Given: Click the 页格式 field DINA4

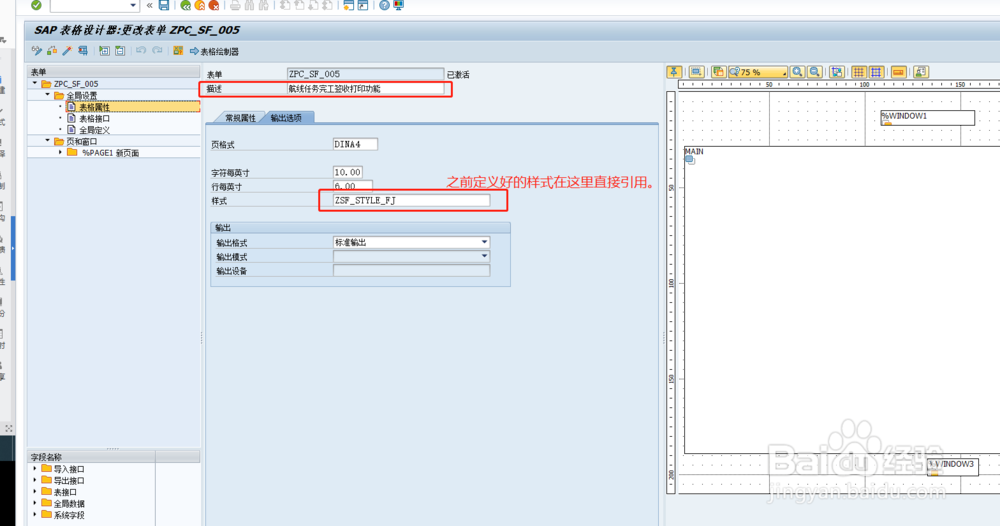Looking at the screenshot, I should tap(355, 144).
